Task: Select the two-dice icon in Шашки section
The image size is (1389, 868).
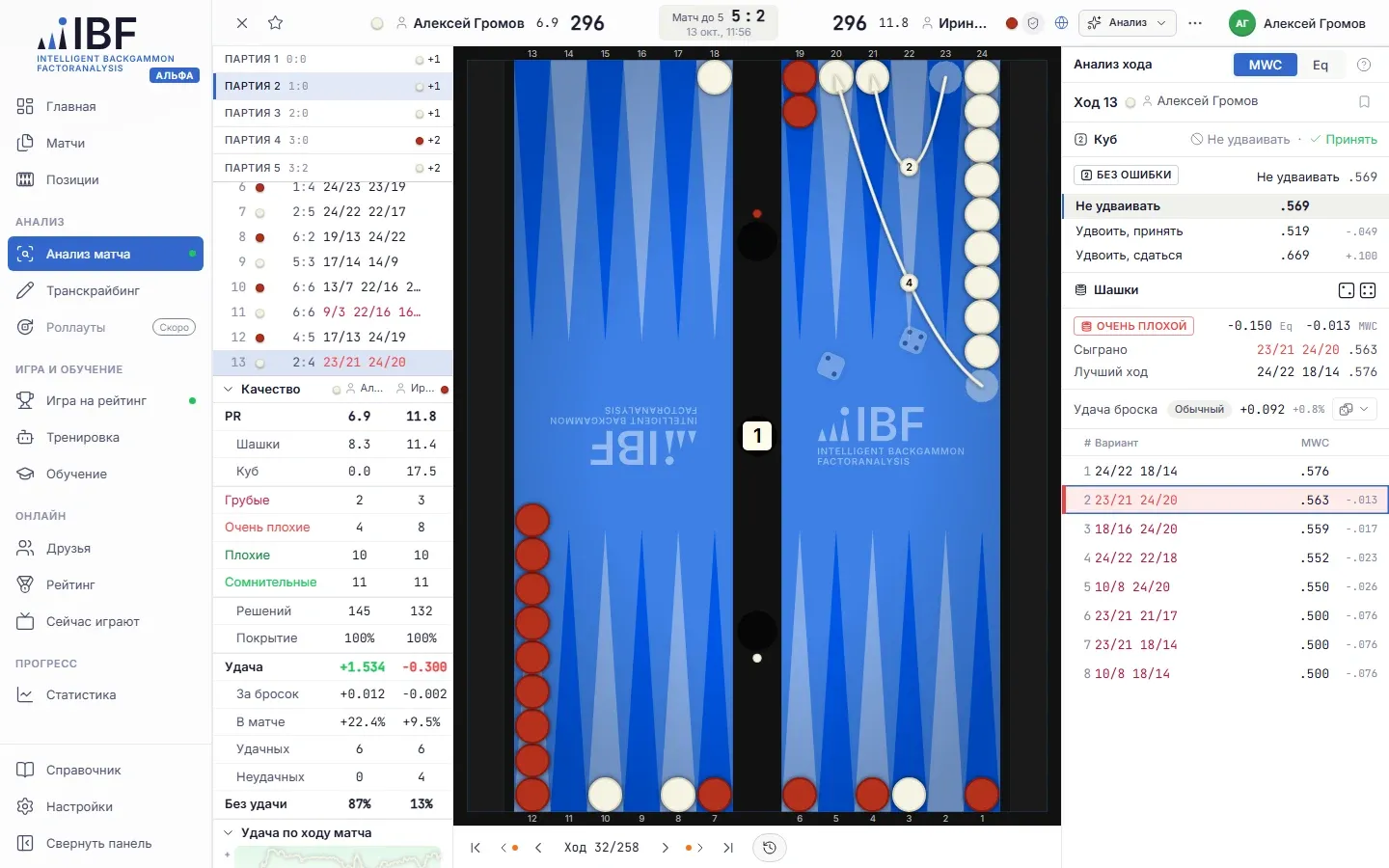Action: (1347, 290)
